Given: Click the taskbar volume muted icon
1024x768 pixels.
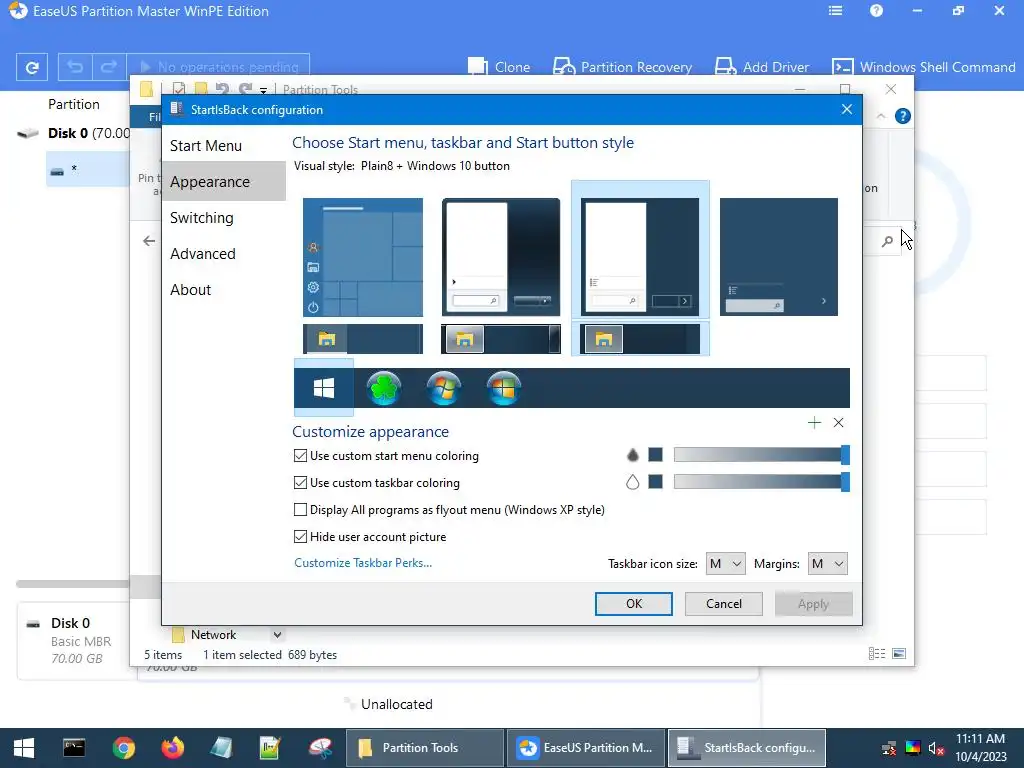Looking at the screenshot, I should point(936,748).
